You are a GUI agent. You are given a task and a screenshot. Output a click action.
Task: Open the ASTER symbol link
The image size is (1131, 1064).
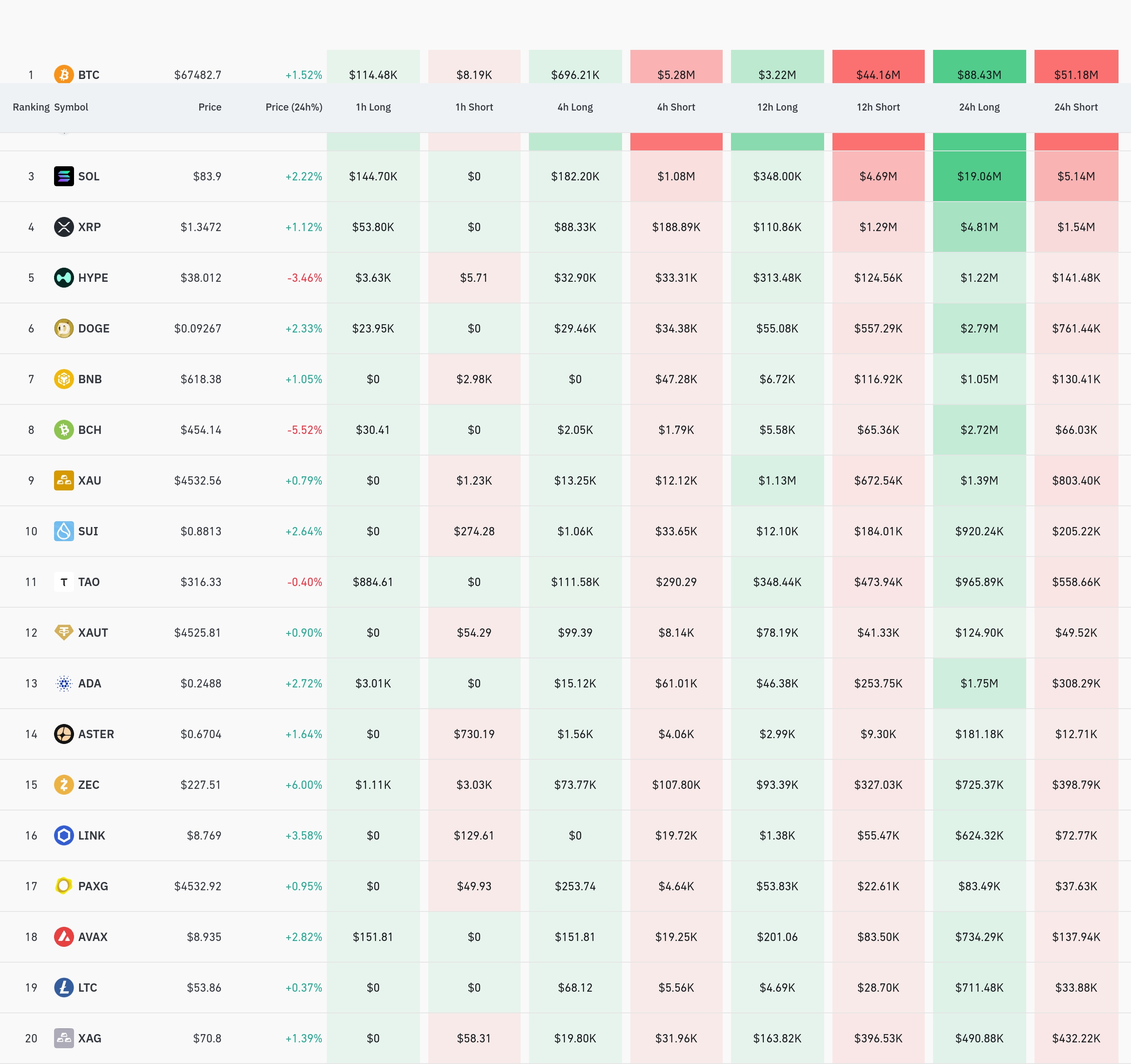pos(96,734)
